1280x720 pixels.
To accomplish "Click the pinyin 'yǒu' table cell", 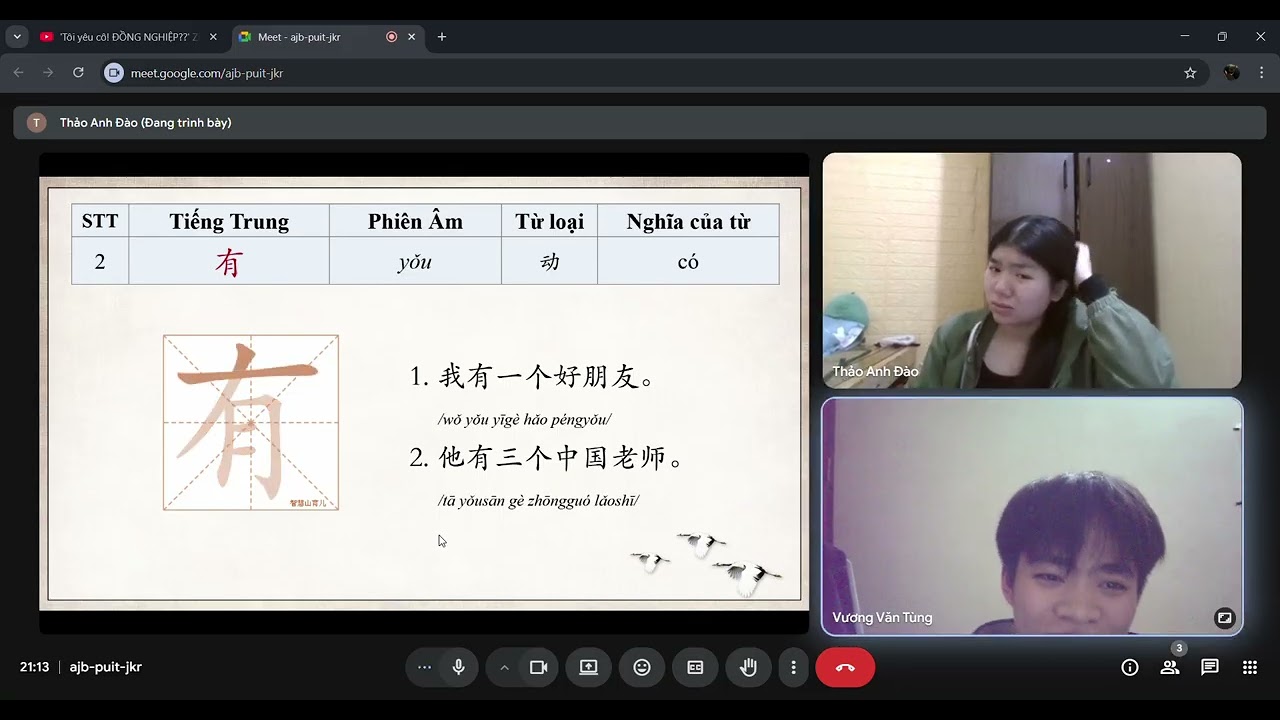I will [x=415, y=261].
